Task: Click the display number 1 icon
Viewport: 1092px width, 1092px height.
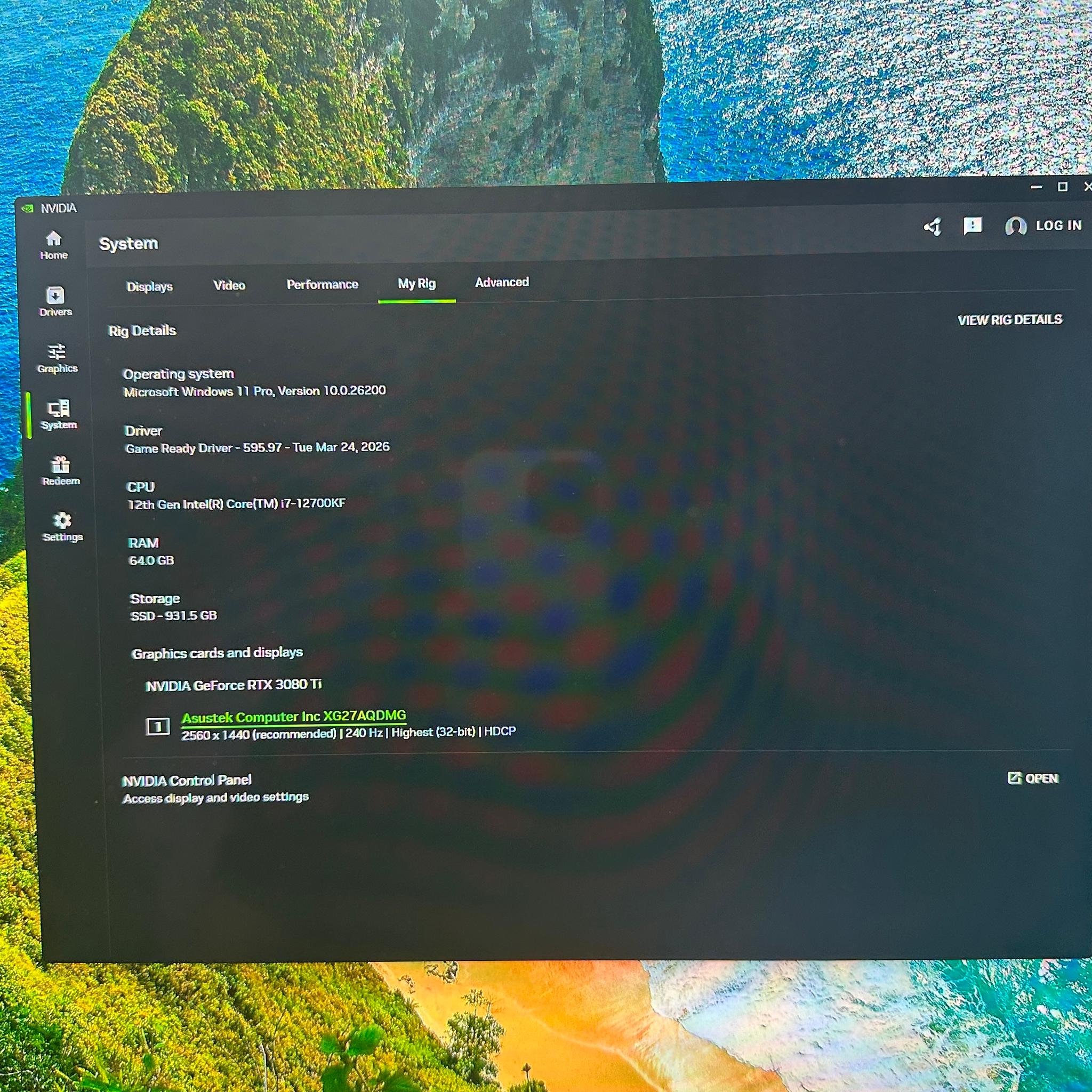Action: (x=158, y=726)
